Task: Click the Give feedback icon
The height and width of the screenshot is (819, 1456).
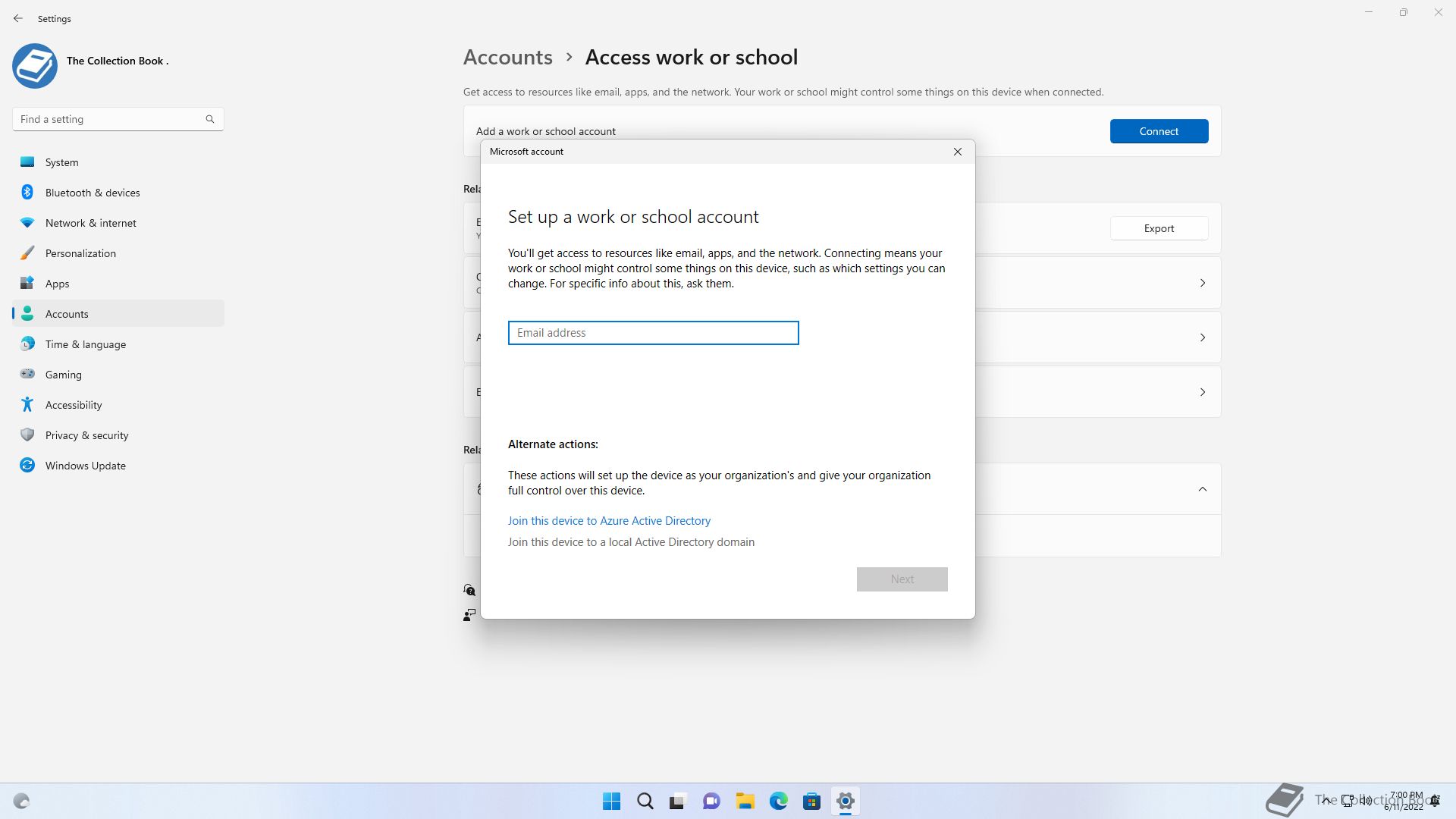Action: point(469,615)
